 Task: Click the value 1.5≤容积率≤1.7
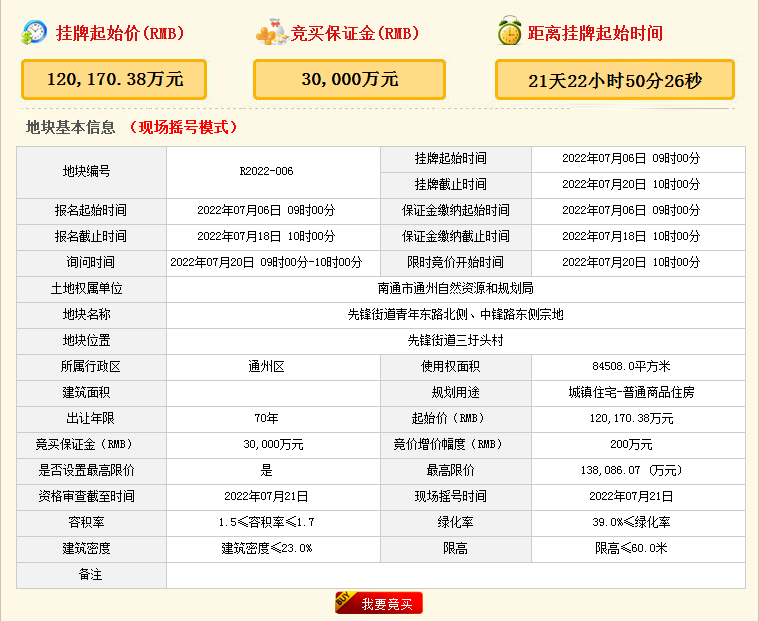(x=266, y=522)
